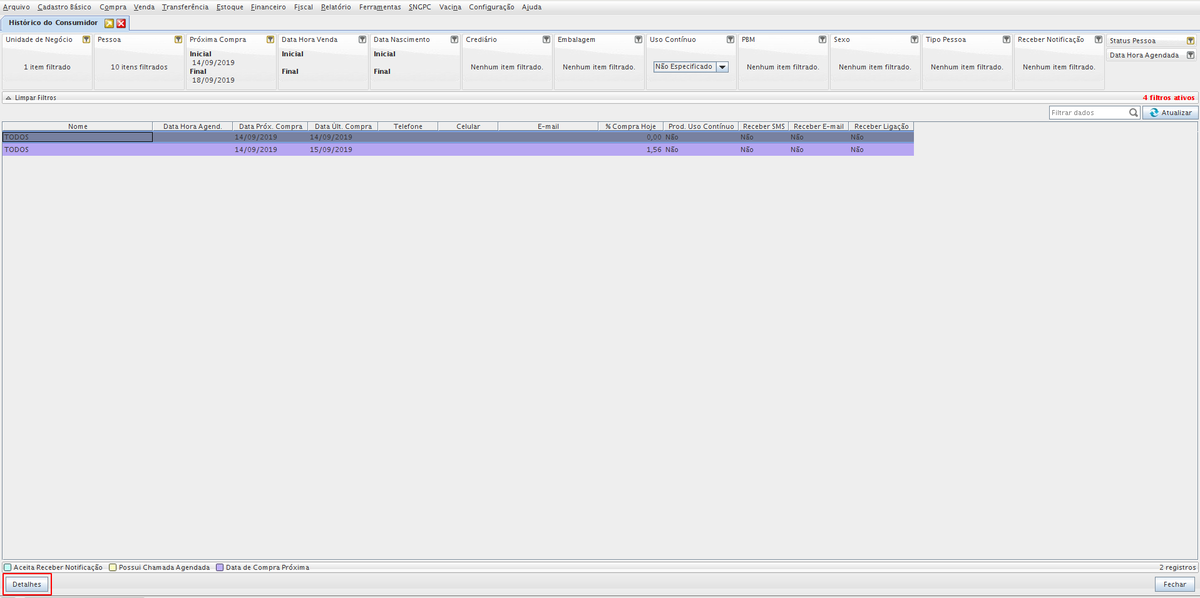Click the Fechar button
This screenshot has width=1200, height=598.
click(1174, 584)
